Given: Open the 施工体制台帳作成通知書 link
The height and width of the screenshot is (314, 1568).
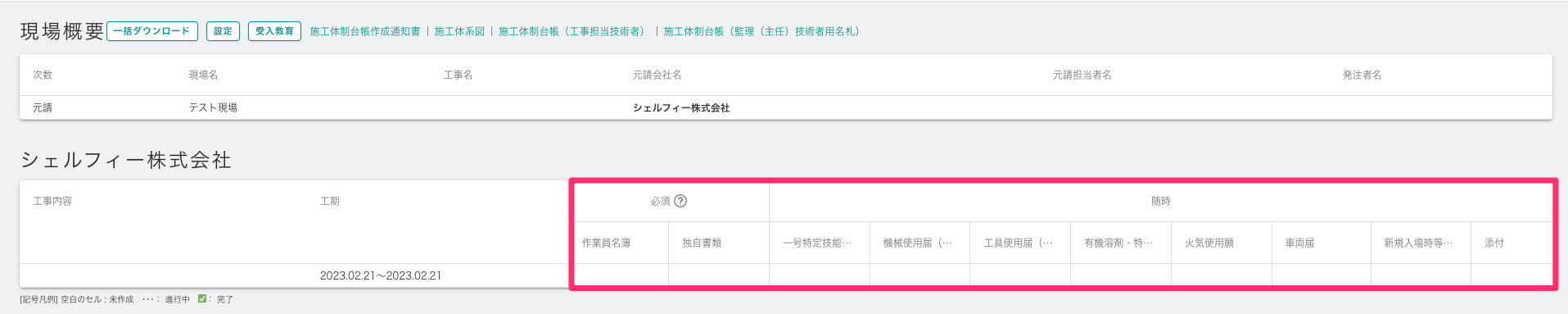Looking at the screenshot, I should click(x=365, y=31).
